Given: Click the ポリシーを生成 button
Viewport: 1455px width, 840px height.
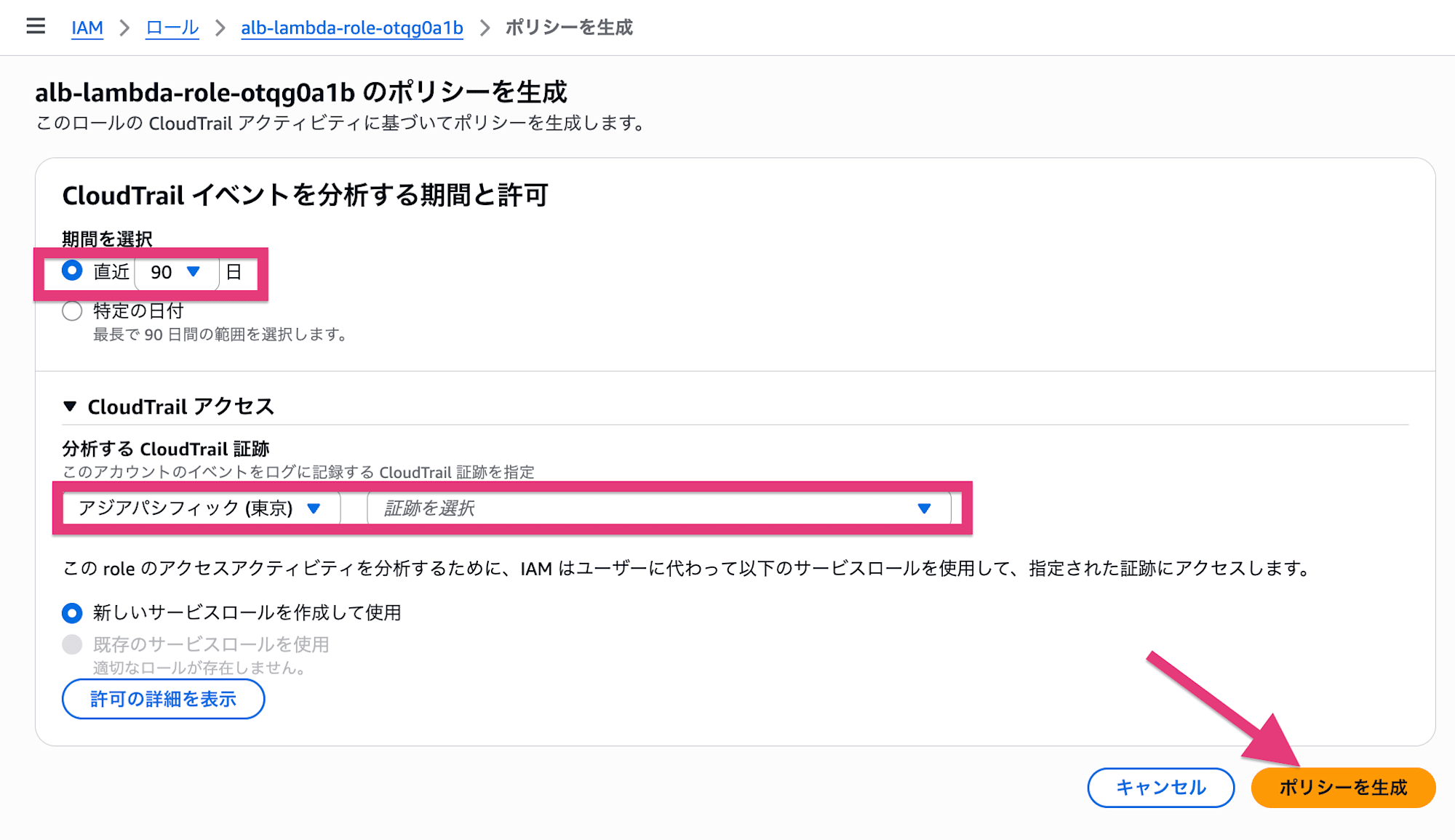Looking at the screenshot, I should [x=1343, y=788].
